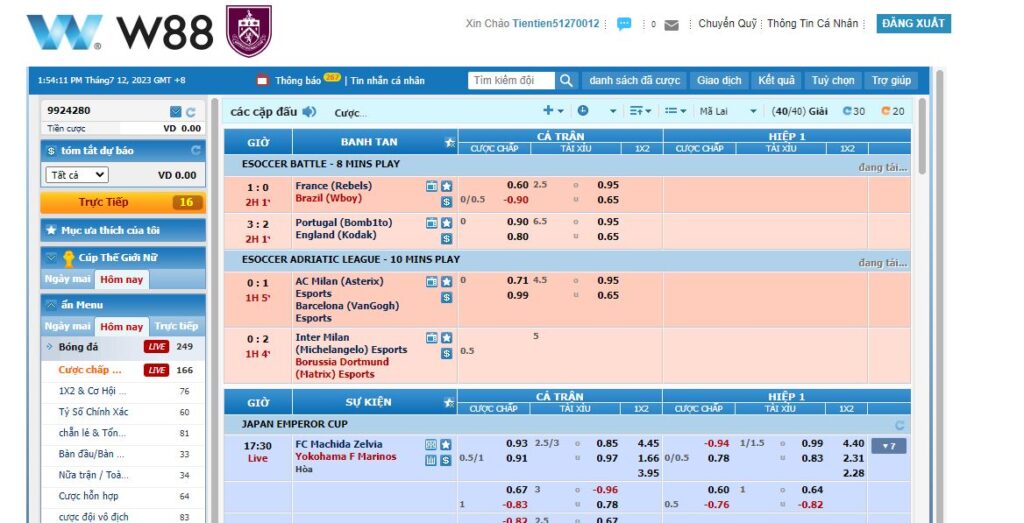The height and width of the screenshot is (523, 1024).
Task: Click the dollar icon for Portugal (Bomb1to) match
Action: (446, 238)
